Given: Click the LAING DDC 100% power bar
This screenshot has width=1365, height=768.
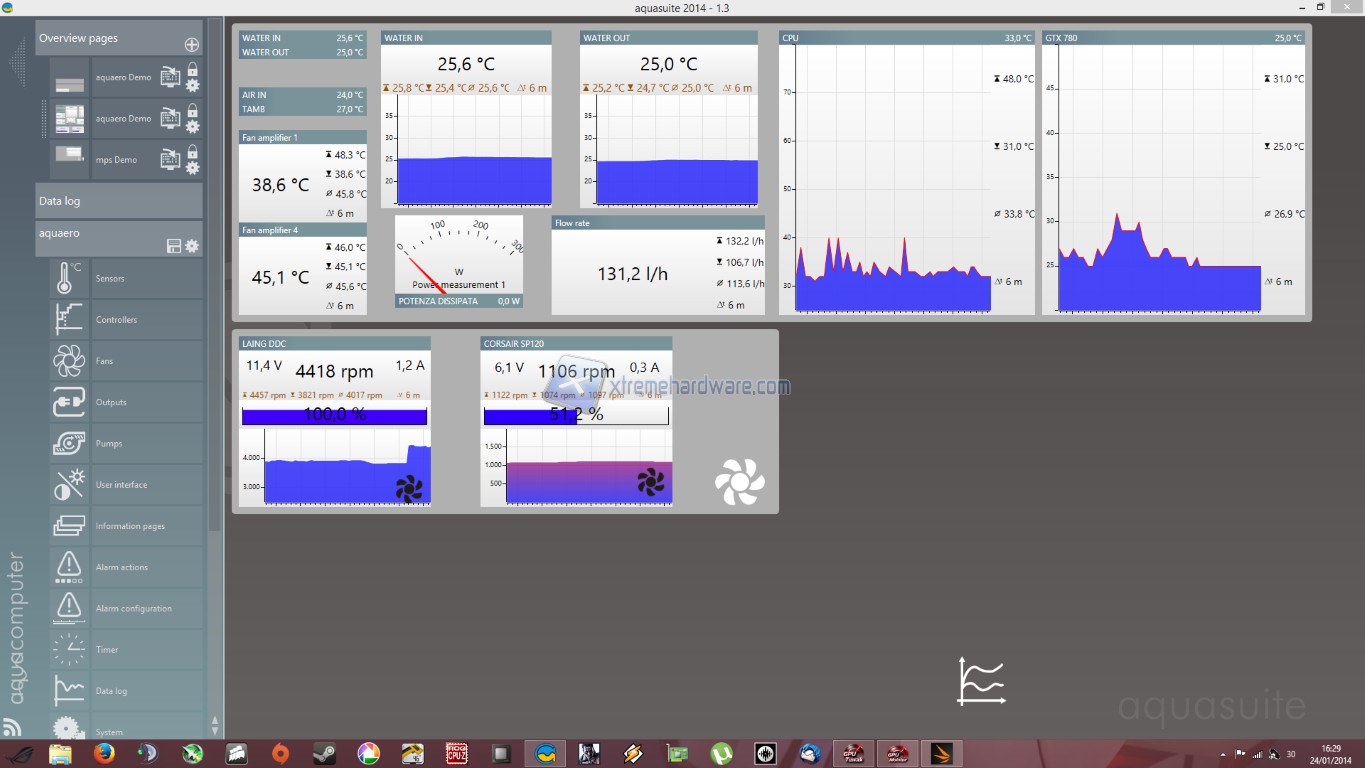Looking at the screenshot, I should point(334,416).
